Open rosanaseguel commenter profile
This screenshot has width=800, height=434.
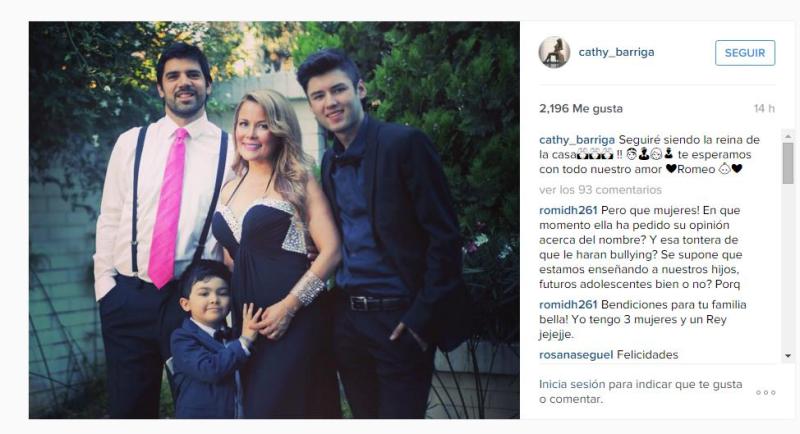pyautogui.click(x=576, y=354)
